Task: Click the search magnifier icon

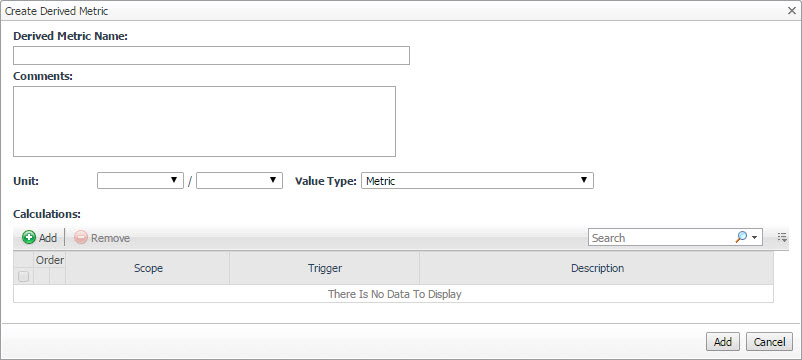Action: pyautogui.click(x=741, y=237)
